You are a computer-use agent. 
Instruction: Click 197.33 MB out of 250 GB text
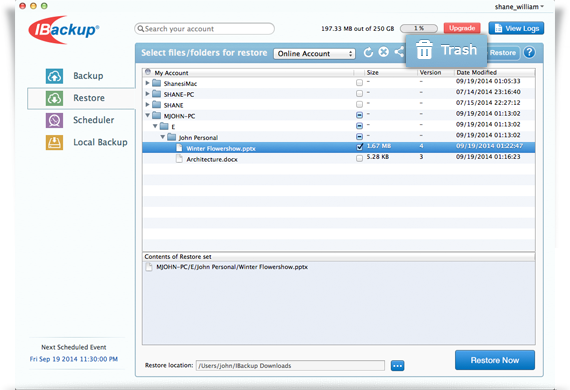click(357, 29)
